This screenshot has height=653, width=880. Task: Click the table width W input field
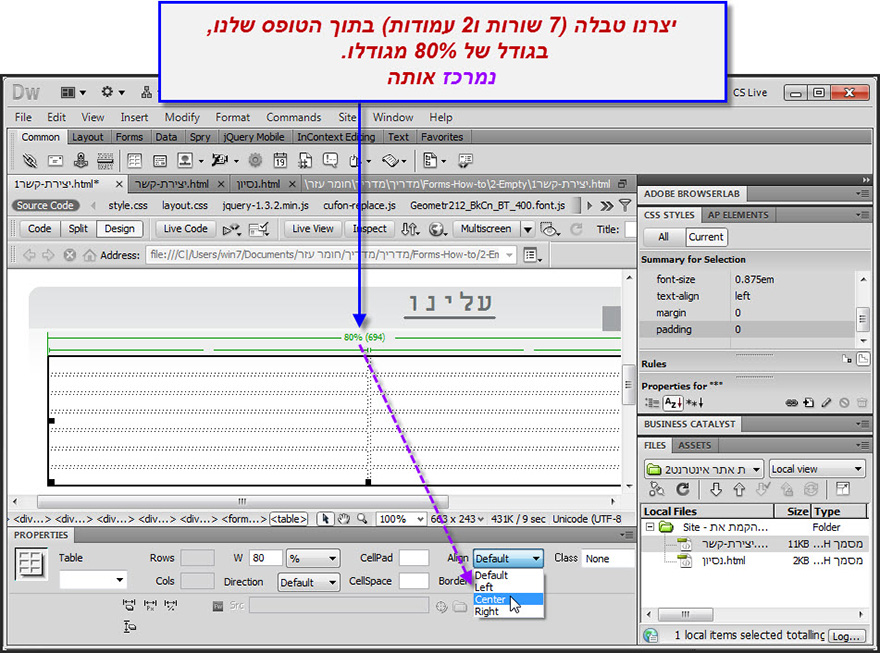click(x=265, y=558)
